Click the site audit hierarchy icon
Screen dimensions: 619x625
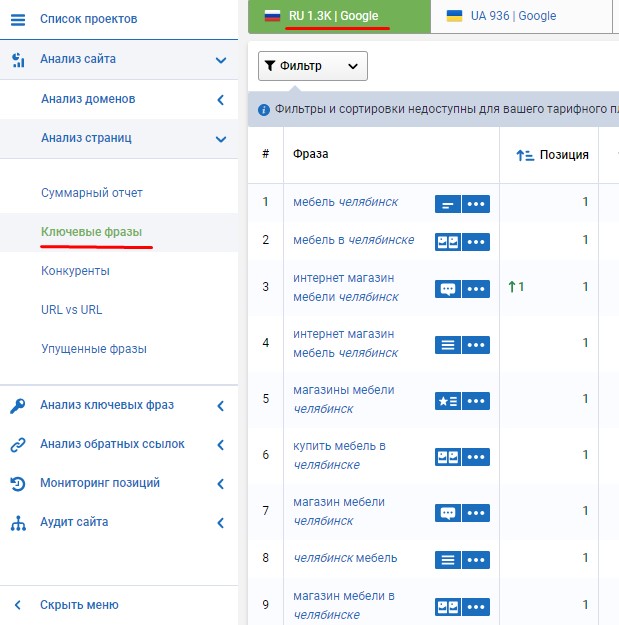[x=18, y=522]
